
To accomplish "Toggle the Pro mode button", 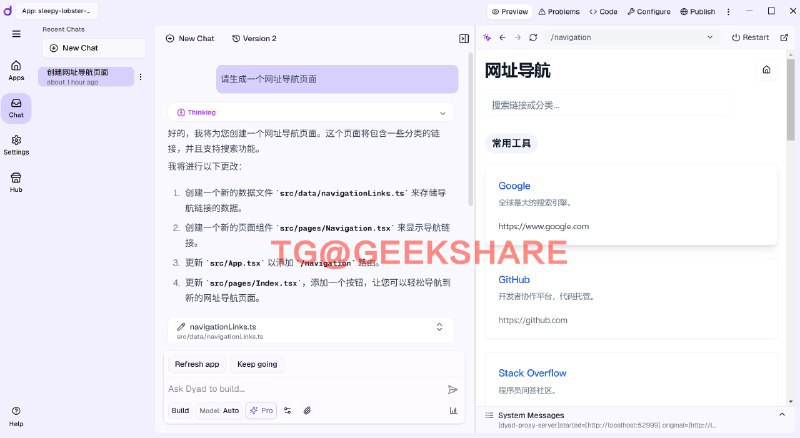I will tap(261, 410).
